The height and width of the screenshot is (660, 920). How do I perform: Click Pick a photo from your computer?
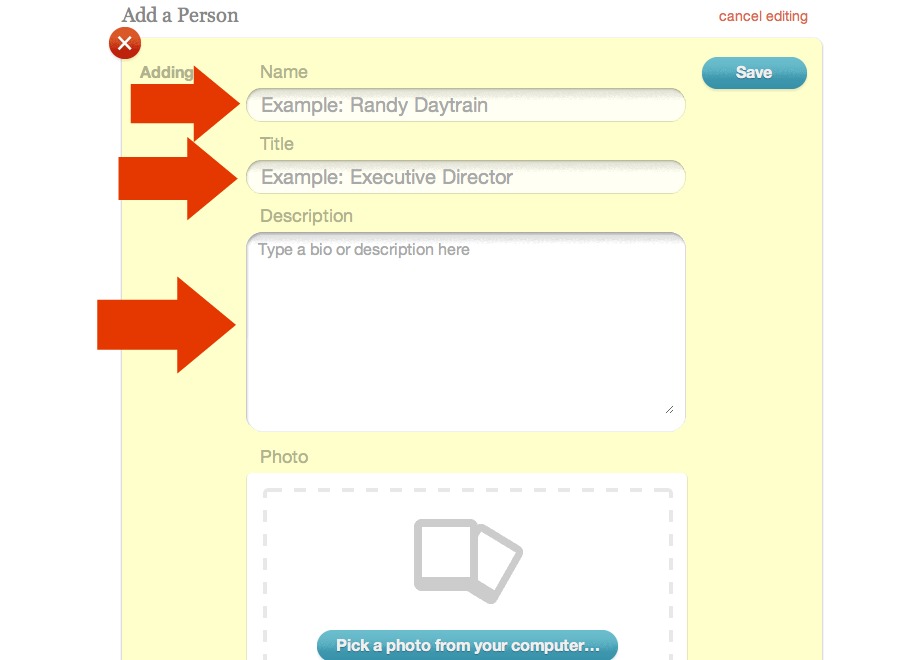[x=467, y=645]
